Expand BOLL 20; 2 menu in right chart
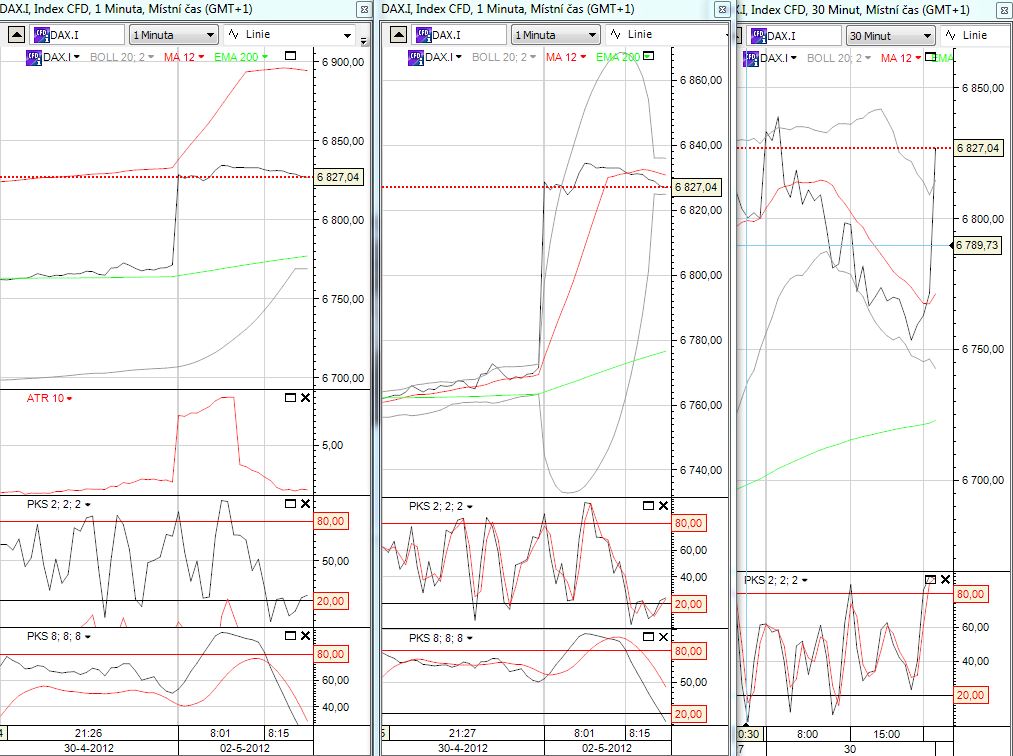Image resolution: width=1013 pixels, height=756 pixels. (x=868, y=58)
